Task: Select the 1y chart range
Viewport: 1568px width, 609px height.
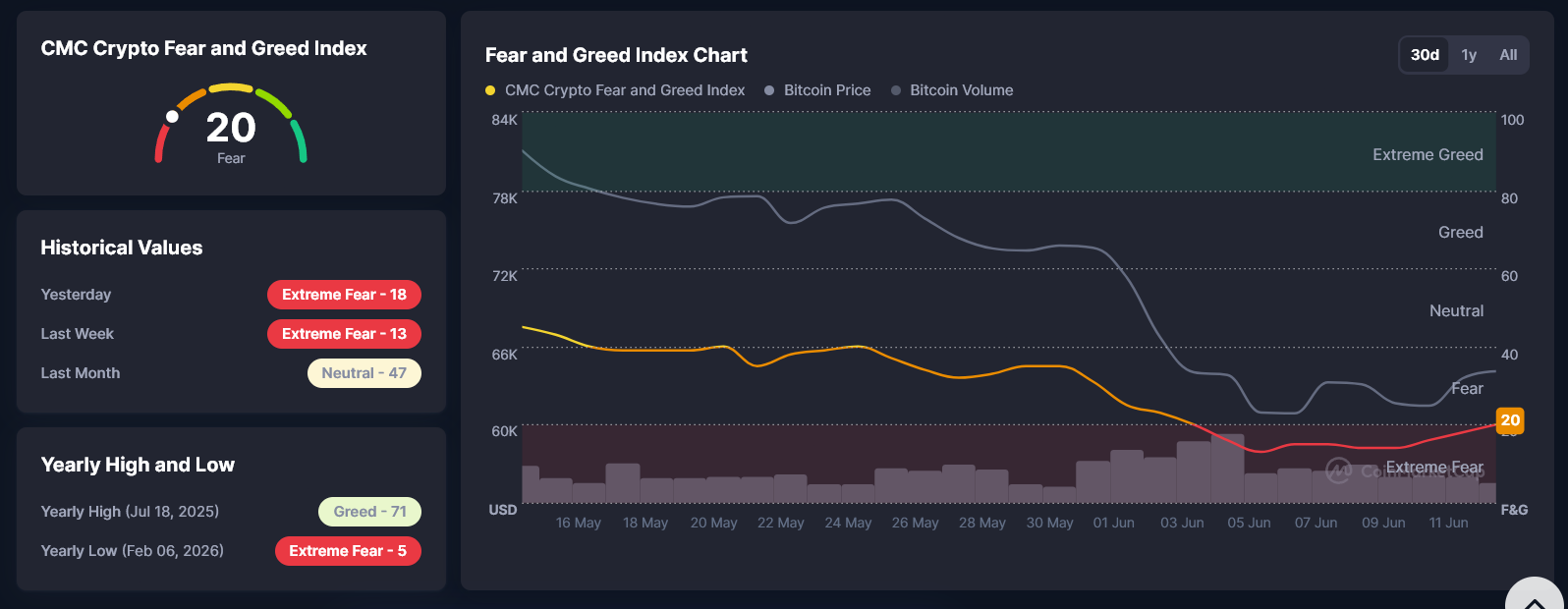Action: (1469, 55)
